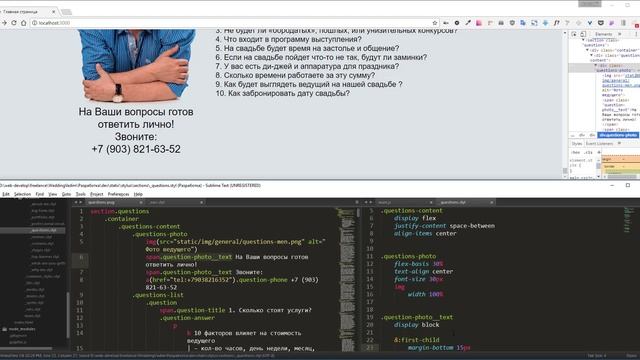Click question 8 Сколько времени работаете
Viewport: 640px width, 360px height.
[x=295, y=75]
